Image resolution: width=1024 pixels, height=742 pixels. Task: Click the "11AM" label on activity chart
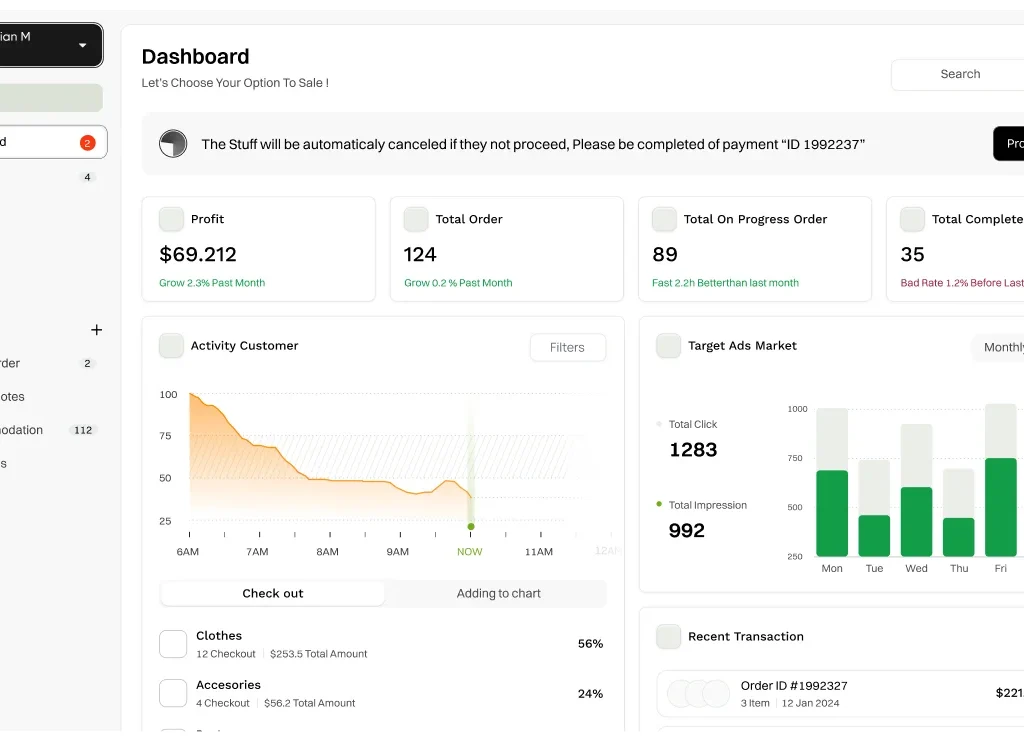[x=539, y=552]
